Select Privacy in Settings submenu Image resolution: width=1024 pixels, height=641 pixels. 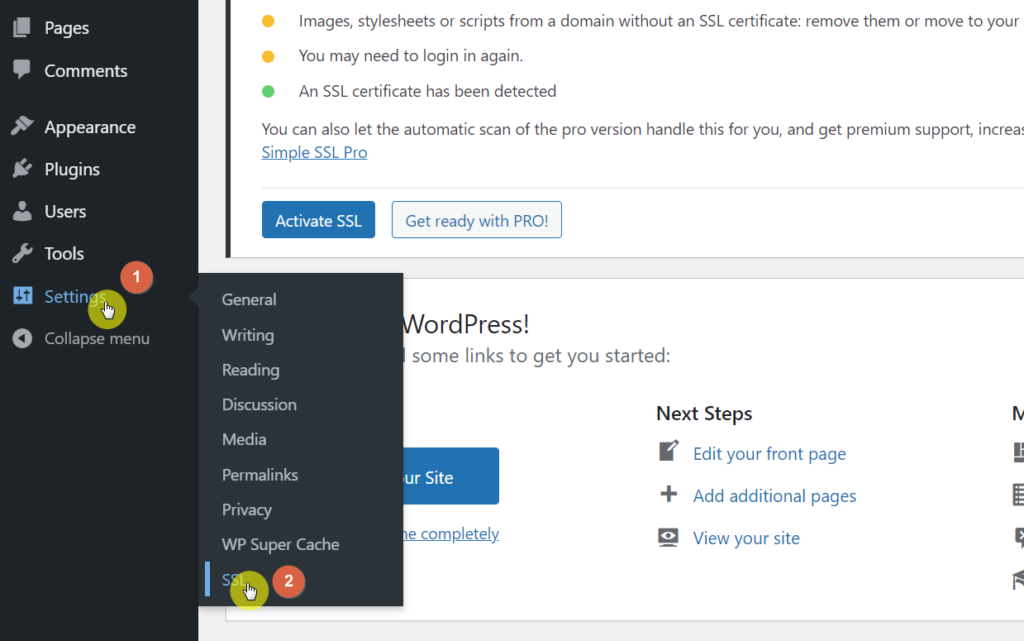coord(246,509)
